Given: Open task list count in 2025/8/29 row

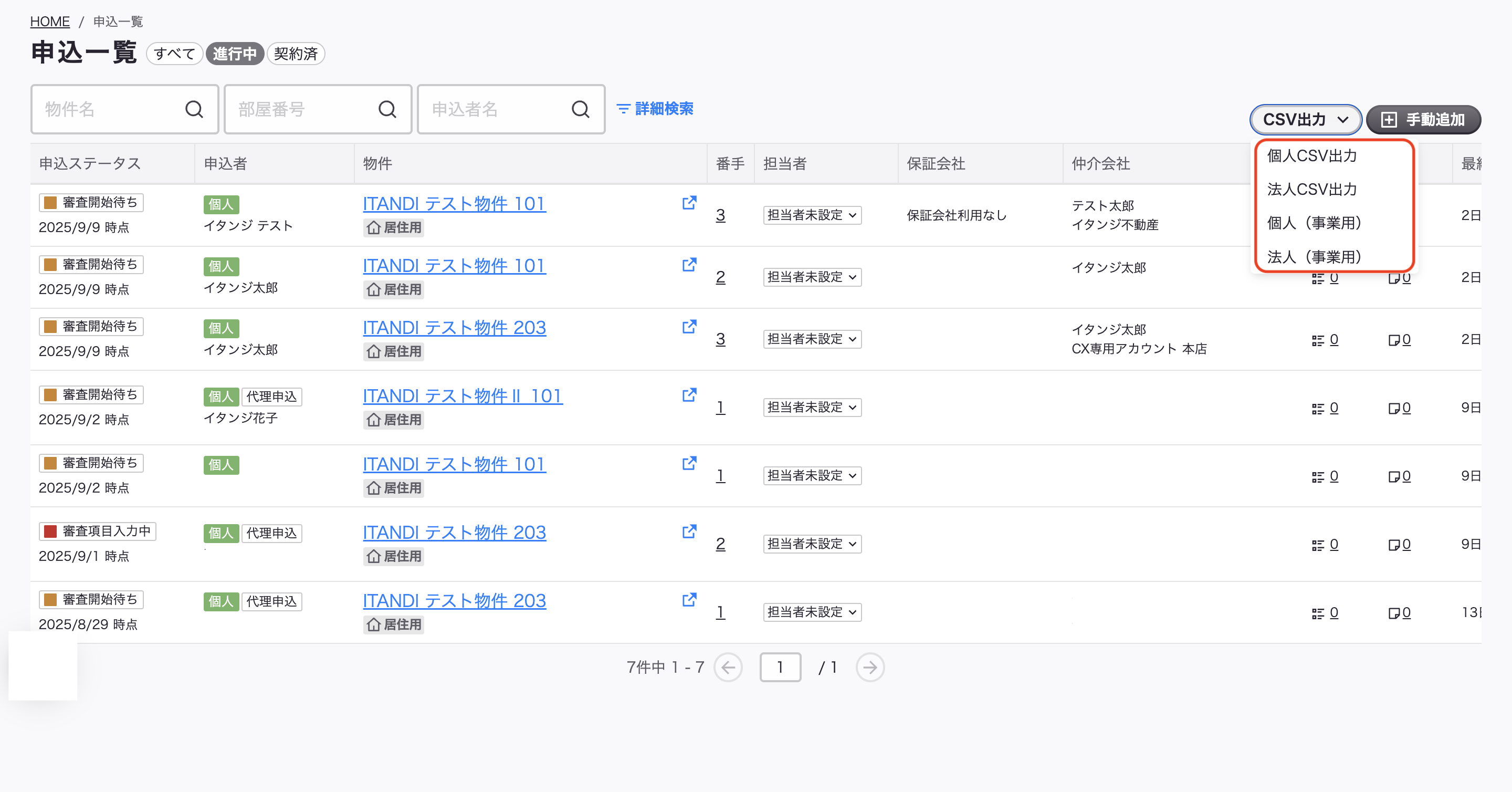Looking at the screenshot, I should 1325,613.
